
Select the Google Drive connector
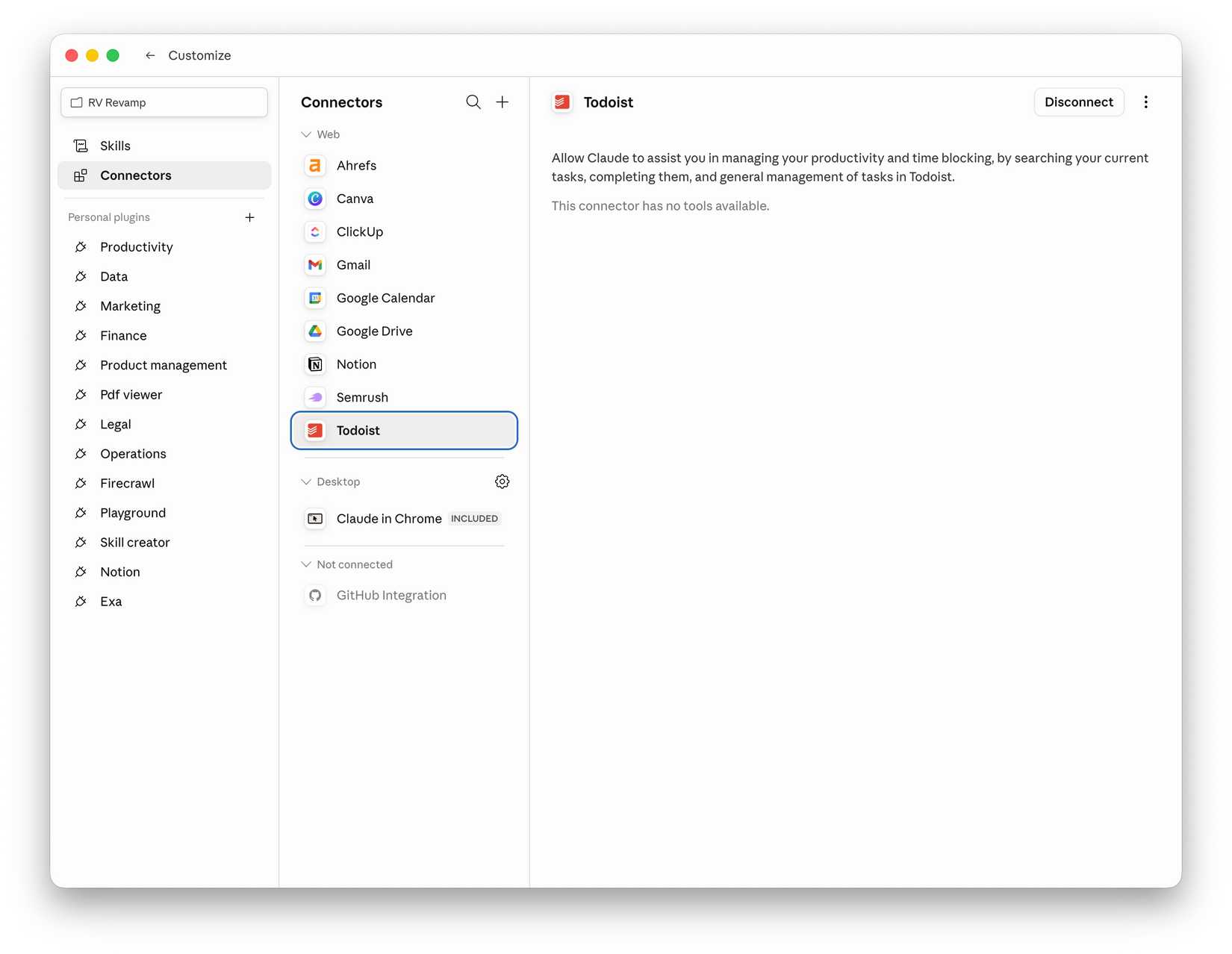coord(404,331)
